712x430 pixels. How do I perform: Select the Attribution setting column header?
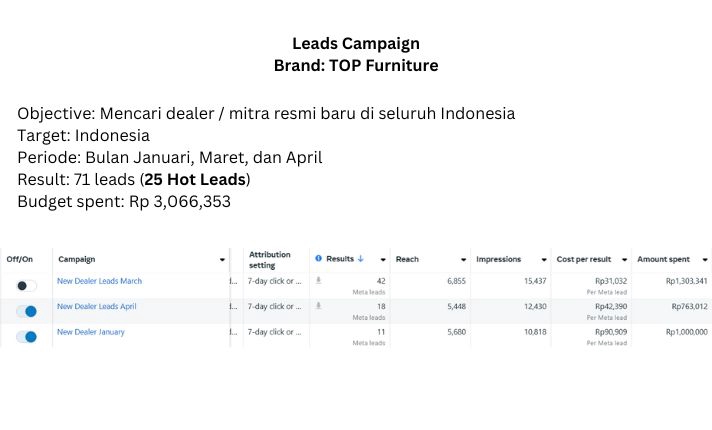pos(269,260)
